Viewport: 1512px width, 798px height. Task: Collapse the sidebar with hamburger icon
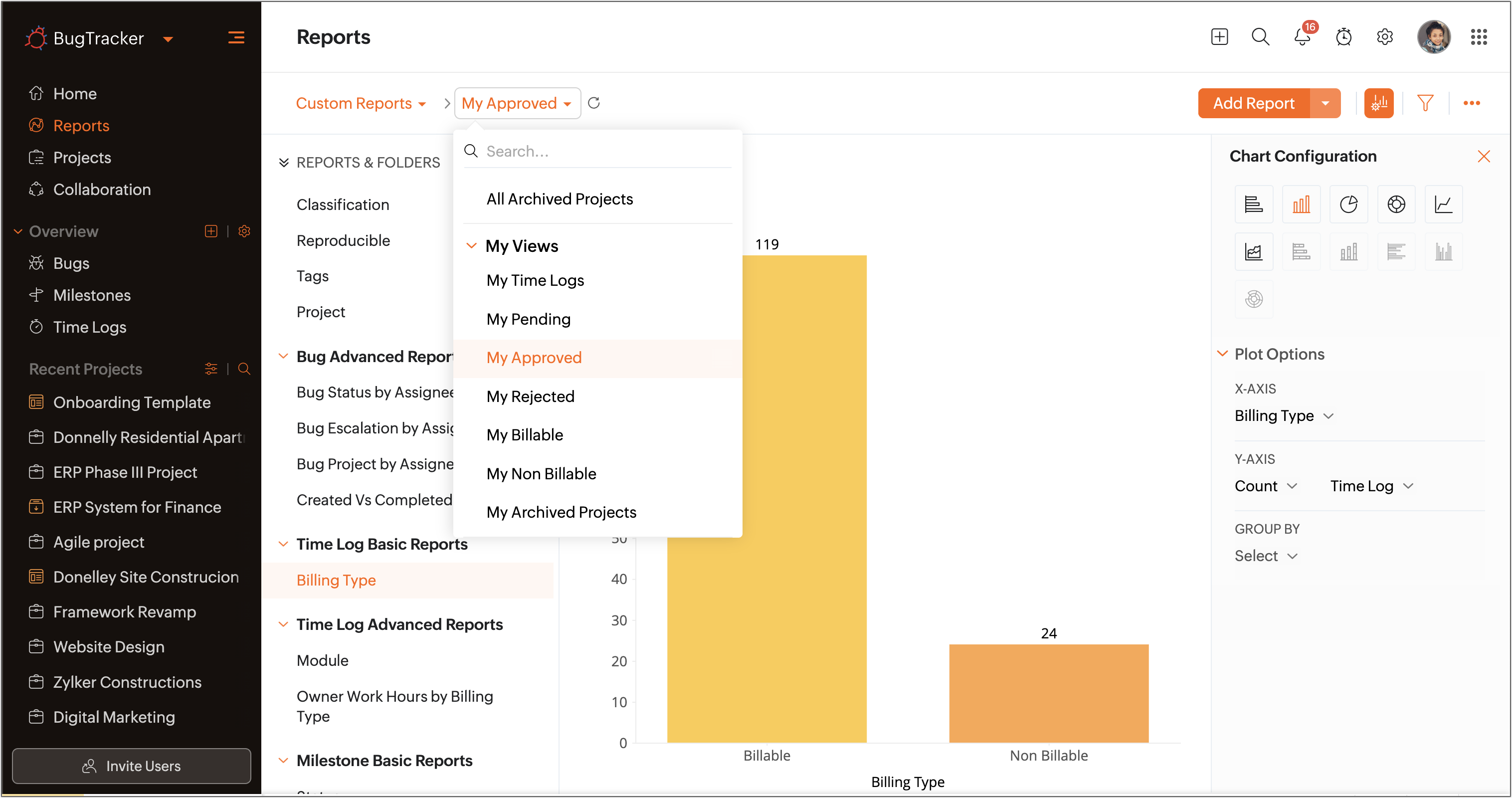pyautogui.click(x=236, y=38)
